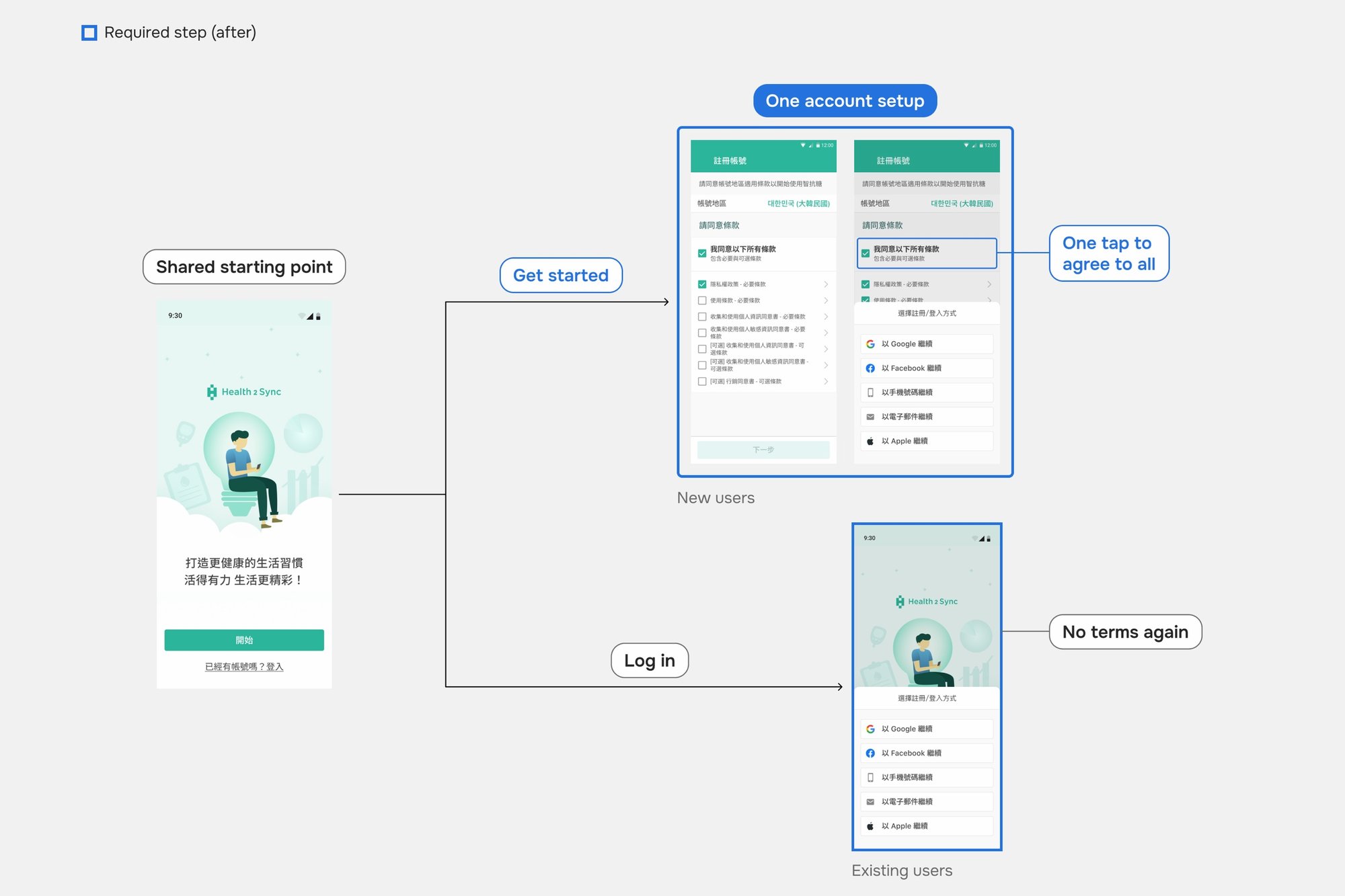1345x896 pixels.
Task: Open [可選] 行銷同意書 row chevron
Action: (x=826, y=381)
